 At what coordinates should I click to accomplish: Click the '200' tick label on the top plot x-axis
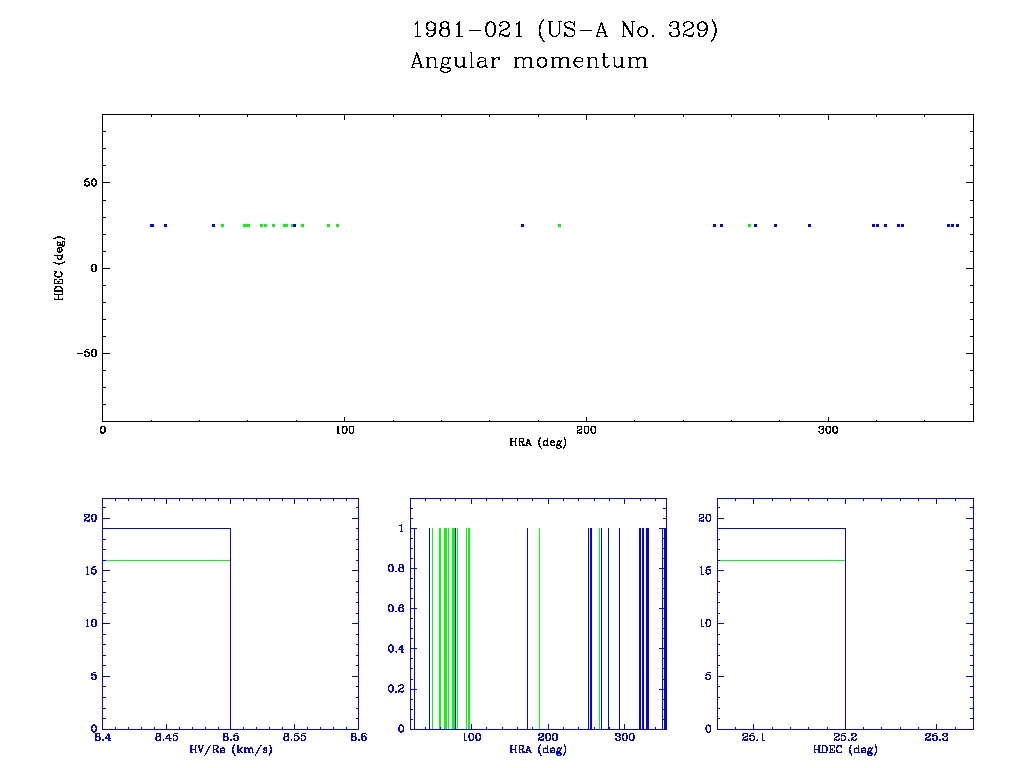click(586, 430)
